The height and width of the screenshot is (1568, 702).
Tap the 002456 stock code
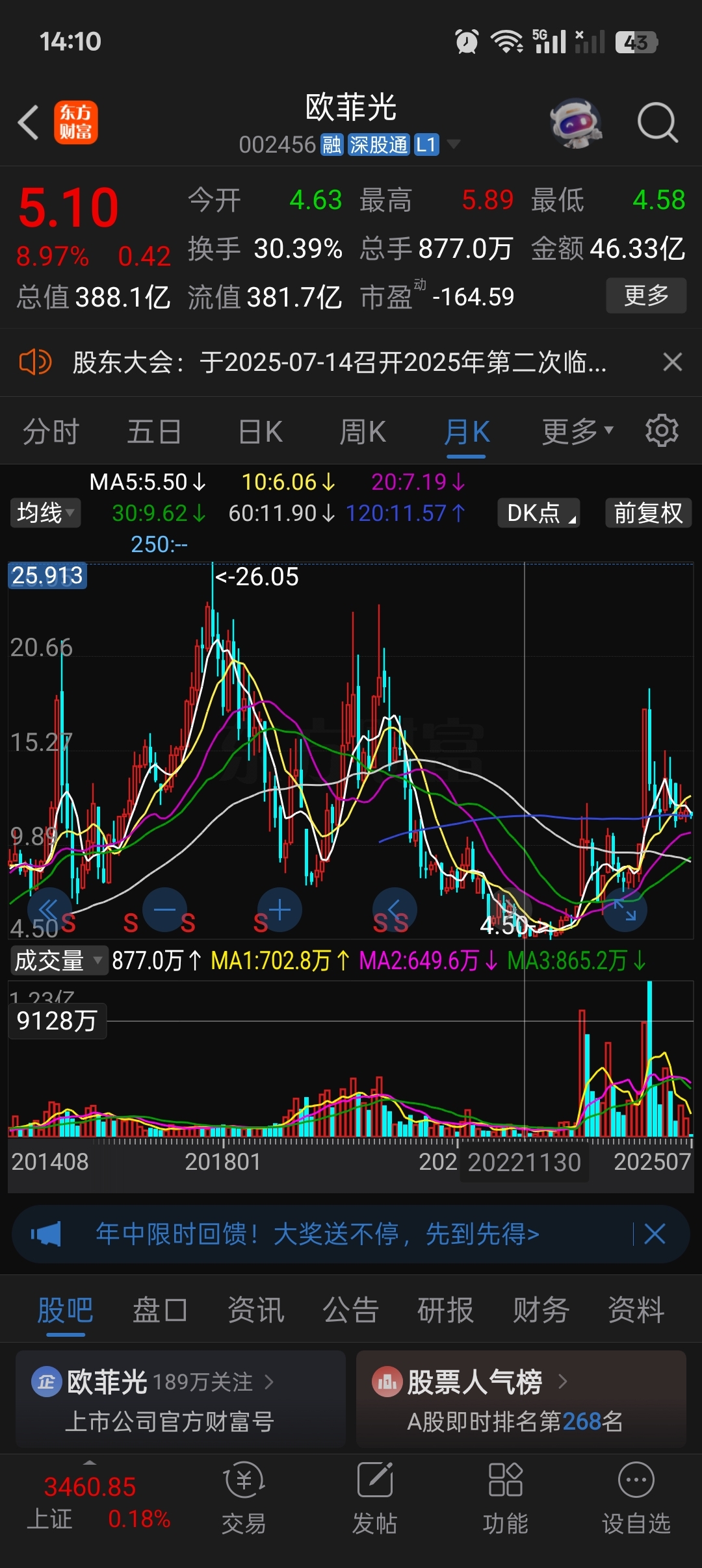(277, 144)
